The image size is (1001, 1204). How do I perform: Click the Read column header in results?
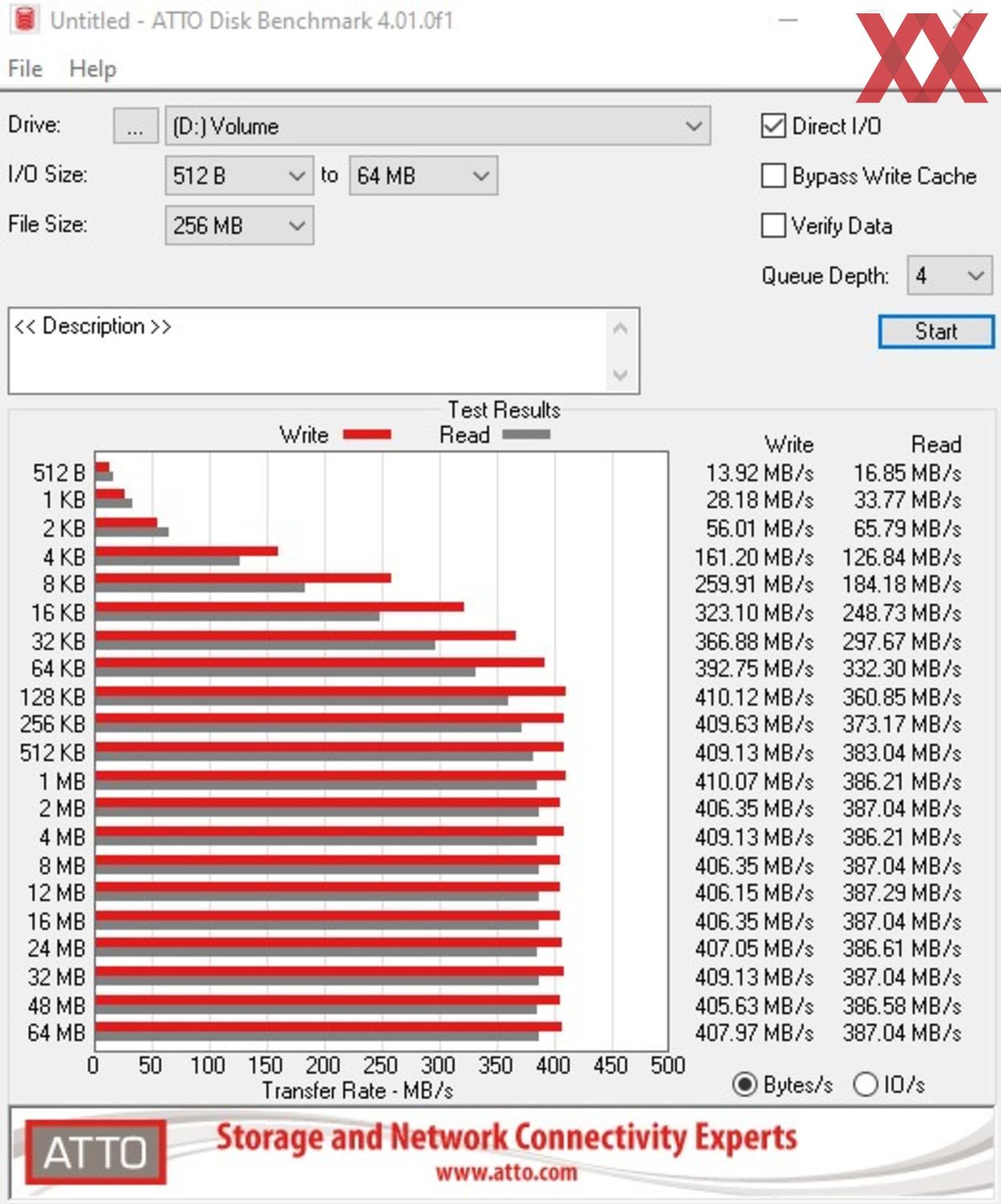[x=936, y=445]
